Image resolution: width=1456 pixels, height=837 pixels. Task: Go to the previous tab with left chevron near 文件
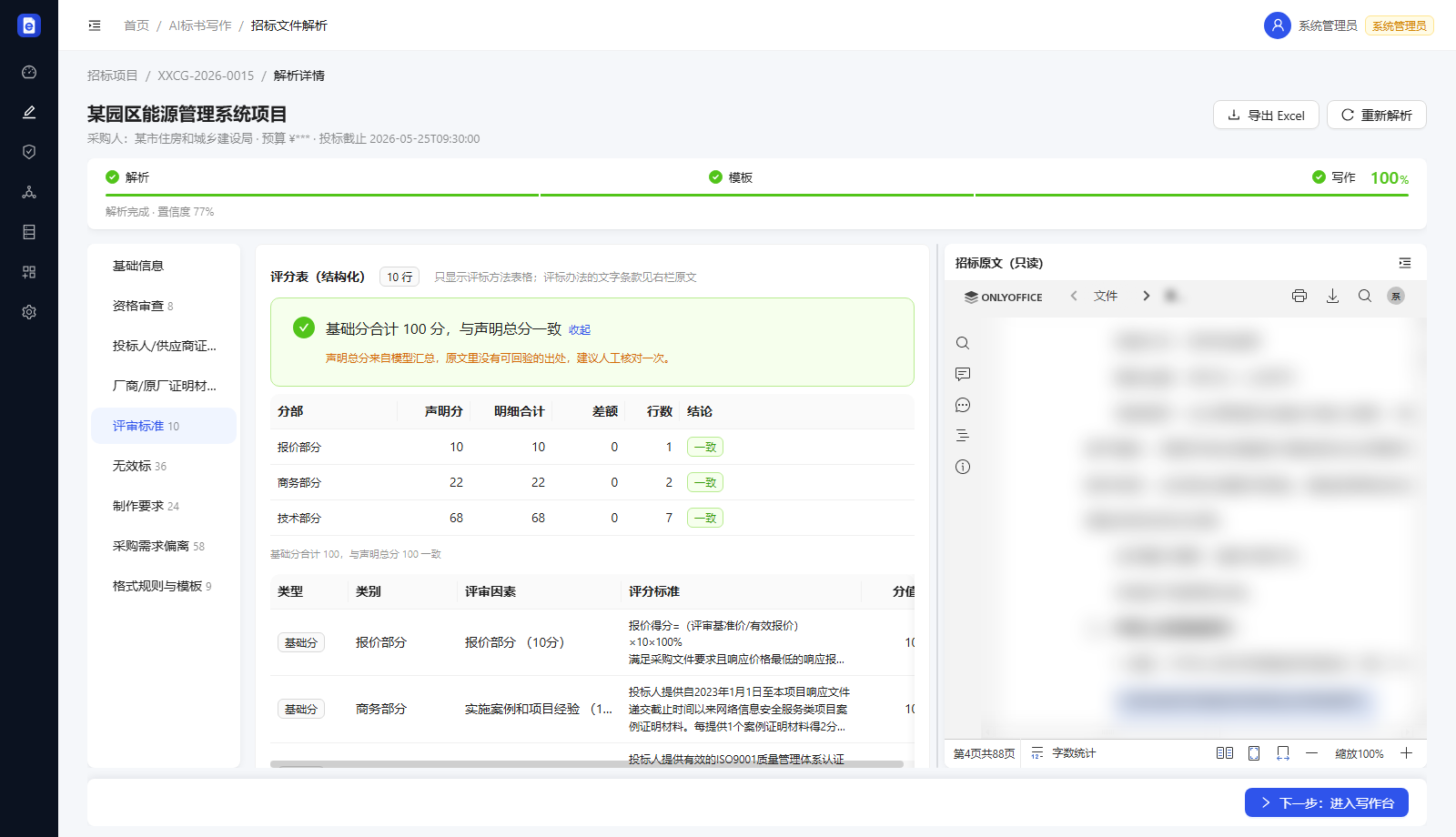point(1074,296)
